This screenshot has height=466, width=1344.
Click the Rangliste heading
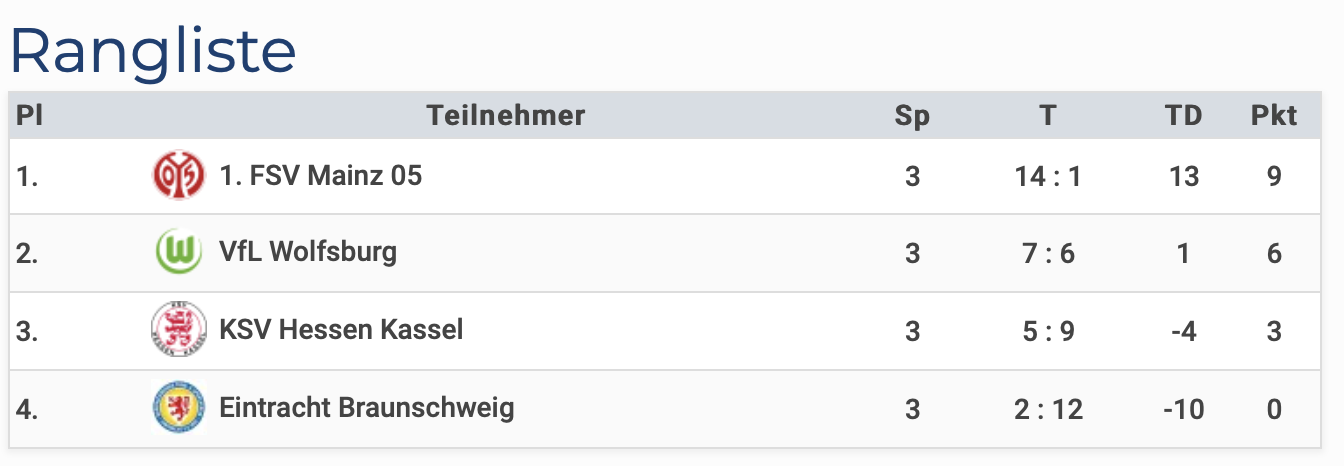pyautogui.click(x=153, y=50)
